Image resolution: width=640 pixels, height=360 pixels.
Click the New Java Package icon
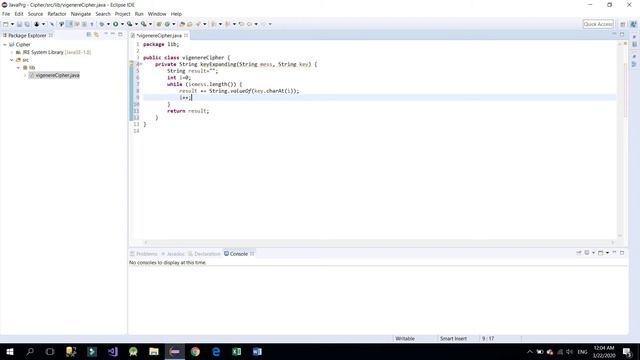pyautogui.click(x=159, y=24)
